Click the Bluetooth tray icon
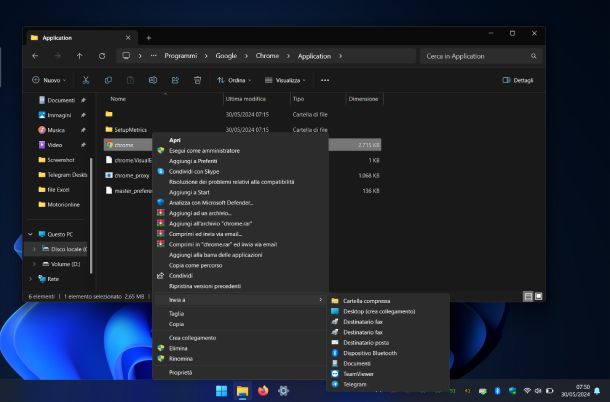The width and height of the screenshot is (610, 402). tap(497, 391)
